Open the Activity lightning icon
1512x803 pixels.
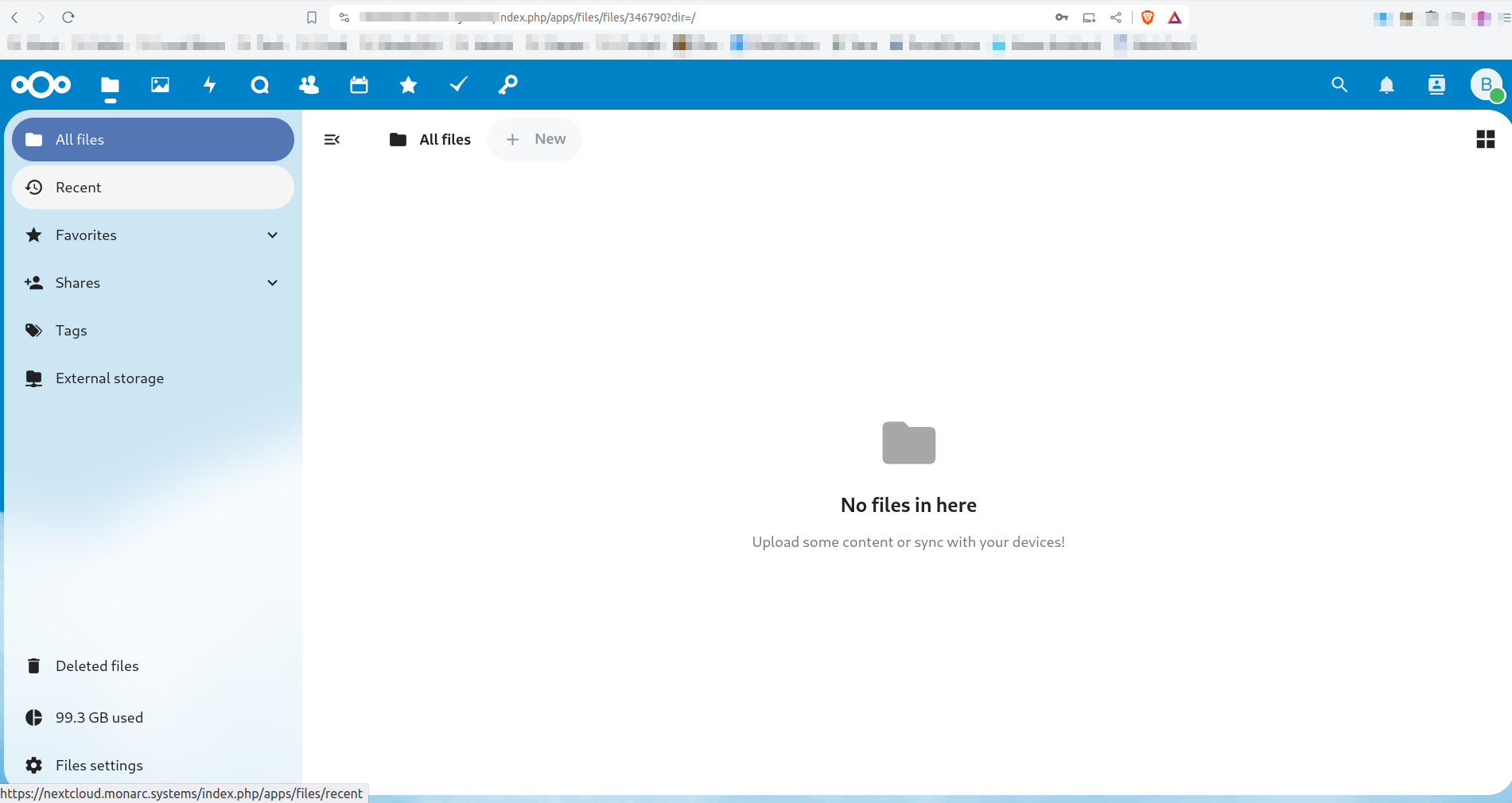pos(210,85)
